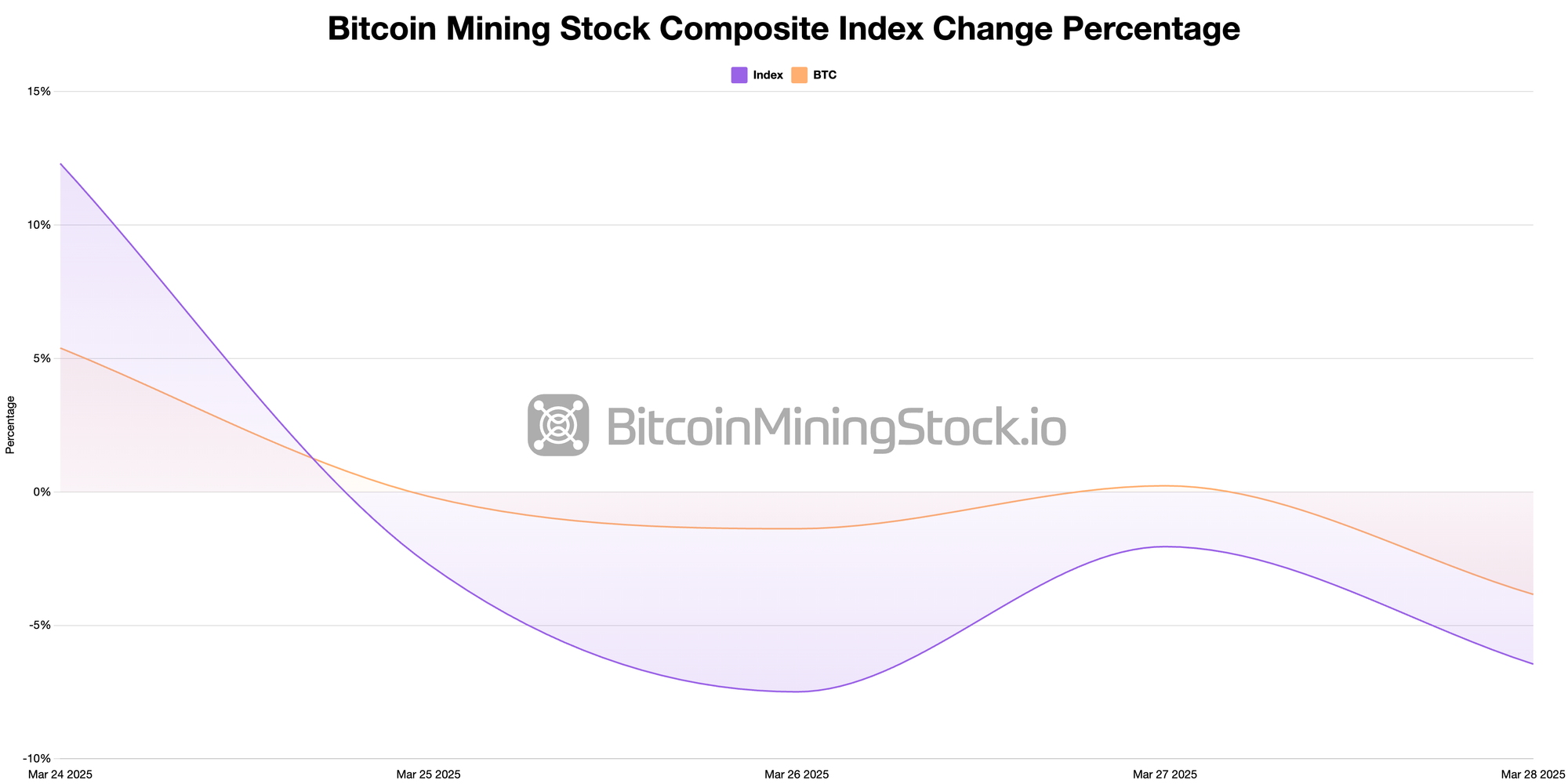
Task: Click the 15% y-axis tick label
Action: pyautogui.click(x=39, y=92)
